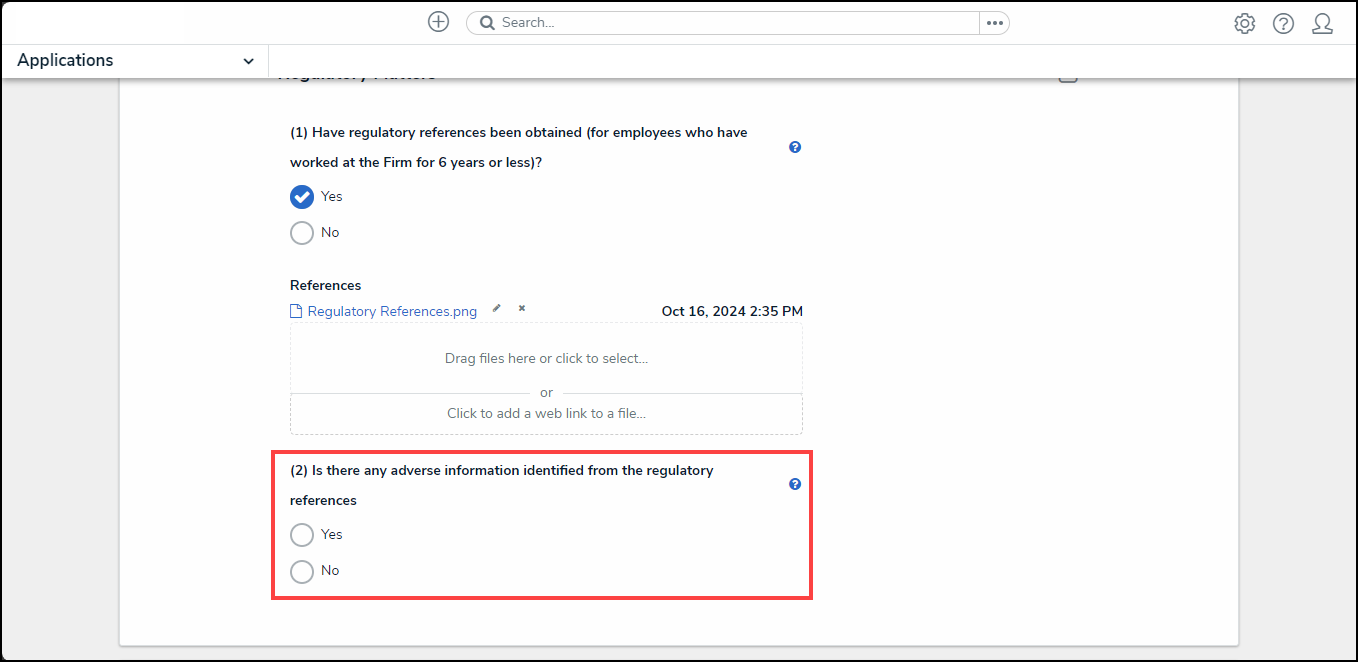Click the plus icon to create new
Screen dimensions: 1358x662
click(438, 22)
